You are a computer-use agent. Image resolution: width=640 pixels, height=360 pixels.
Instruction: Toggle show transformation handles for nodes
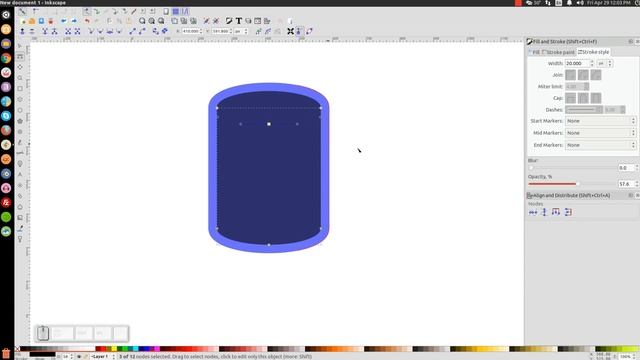[x=290, y=31]
